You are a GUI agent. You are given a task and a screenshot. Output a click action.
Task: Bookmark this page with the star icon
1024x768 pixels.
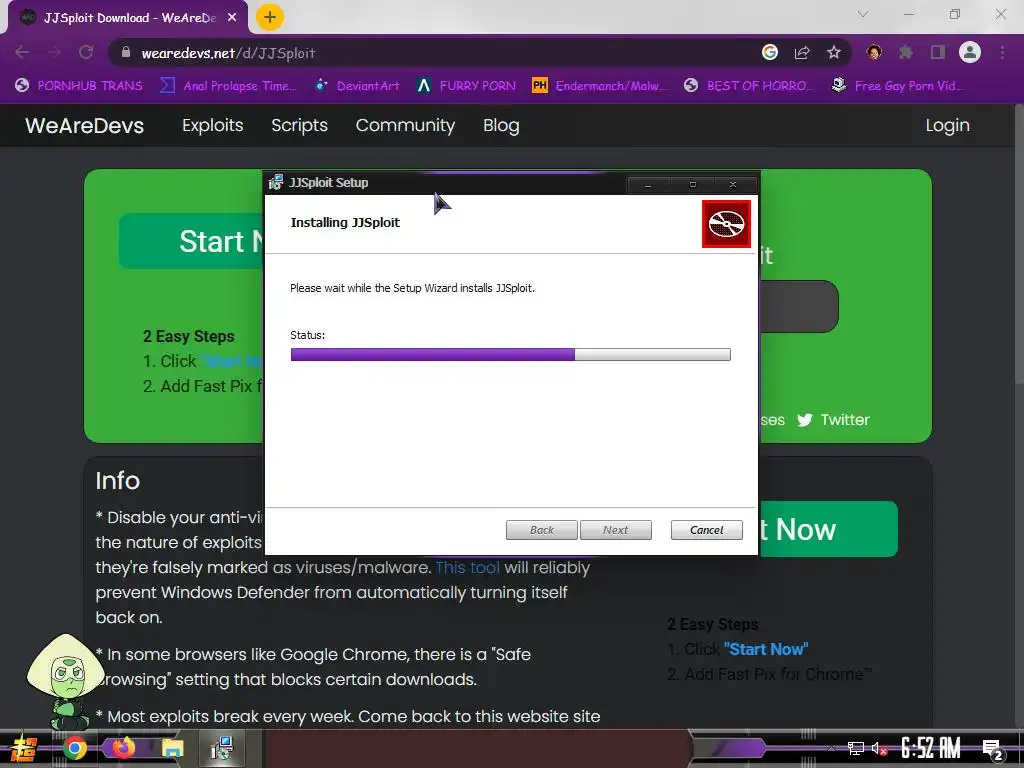click(x=834, y=52)
